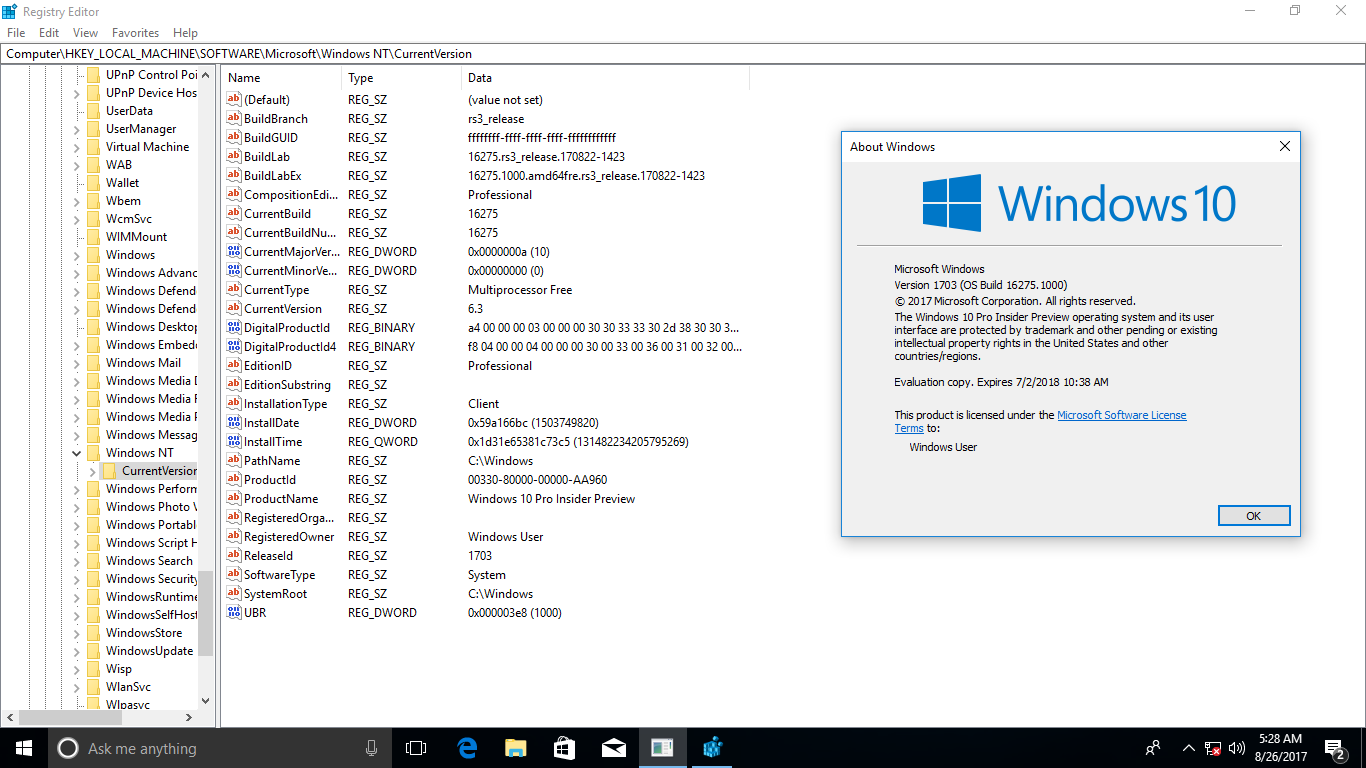Click the Data column header

[x=605, y=78]
